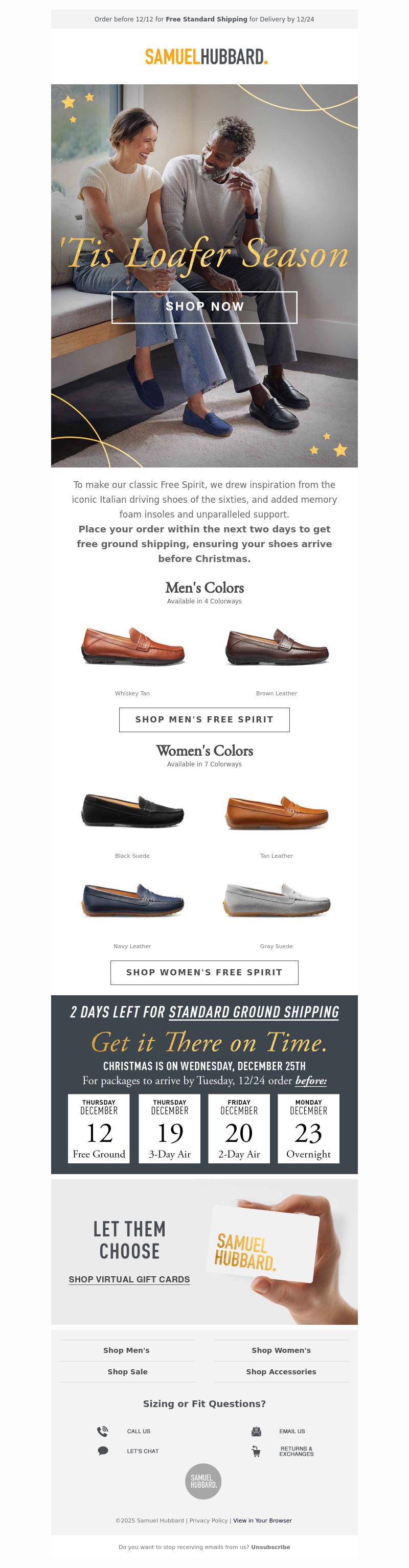Select the Brown Leather loafer image
The height and width of the screenshot is (1568, 409).
[277, 646]
